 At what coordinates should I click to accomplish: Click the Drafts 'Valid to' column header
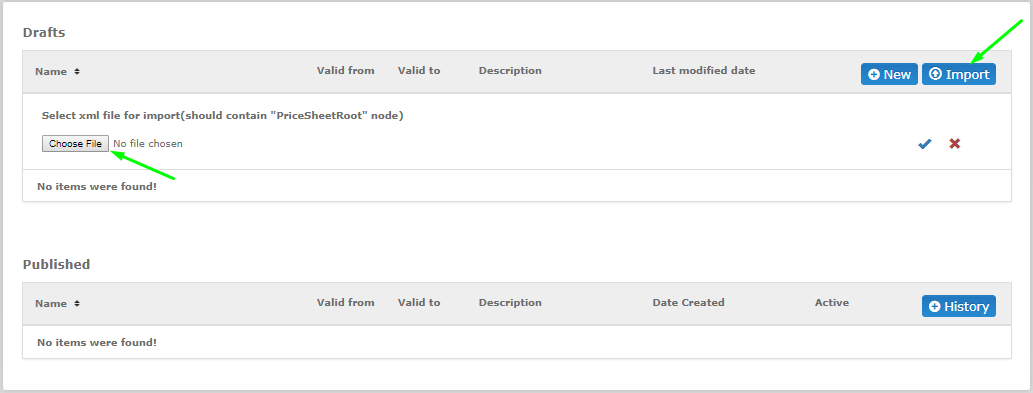pyautogui.click(x=419, y=70)
